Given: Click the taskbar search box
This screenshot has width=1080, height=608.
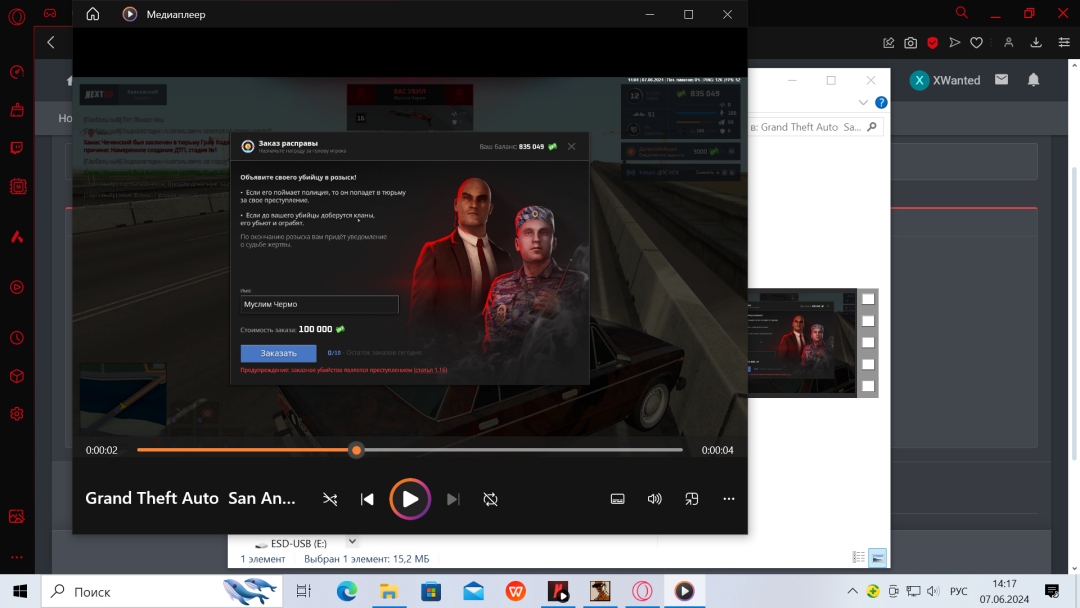Looking at the screenshot, I should click(162, 591).
